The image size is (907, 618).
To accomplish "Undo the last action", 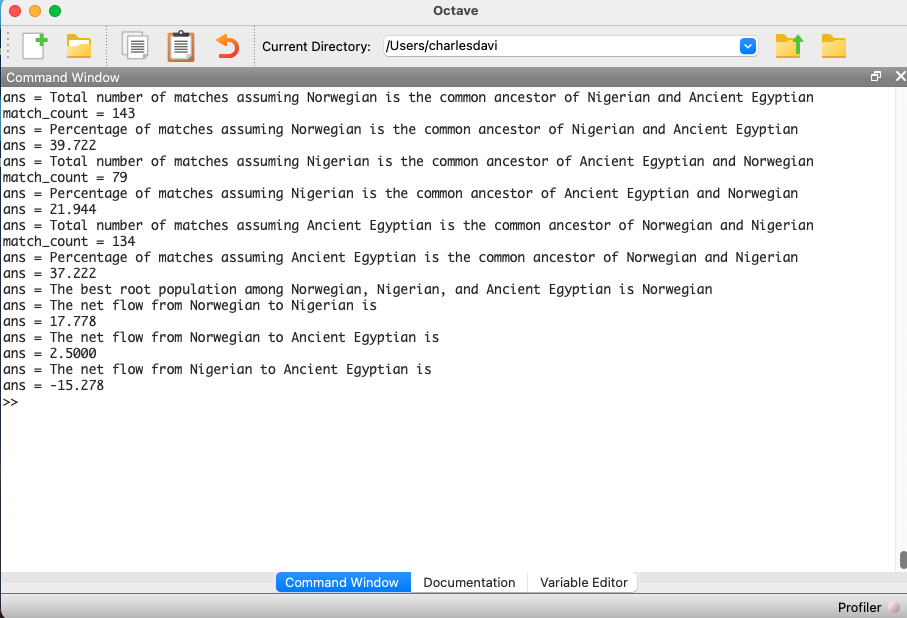I will coord(228,46).
